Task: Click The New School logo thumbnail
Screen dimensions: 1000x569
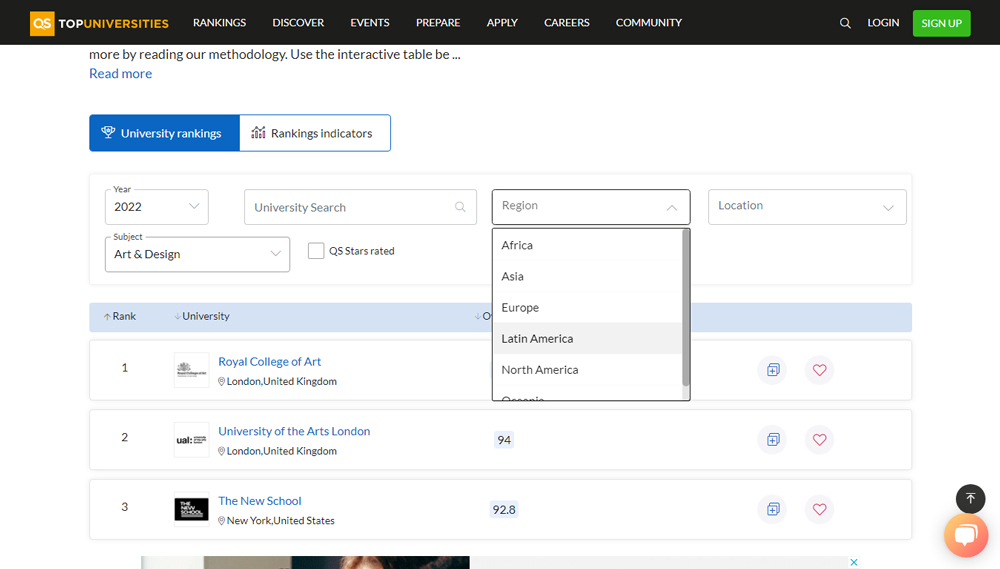Action: [191, 509]
